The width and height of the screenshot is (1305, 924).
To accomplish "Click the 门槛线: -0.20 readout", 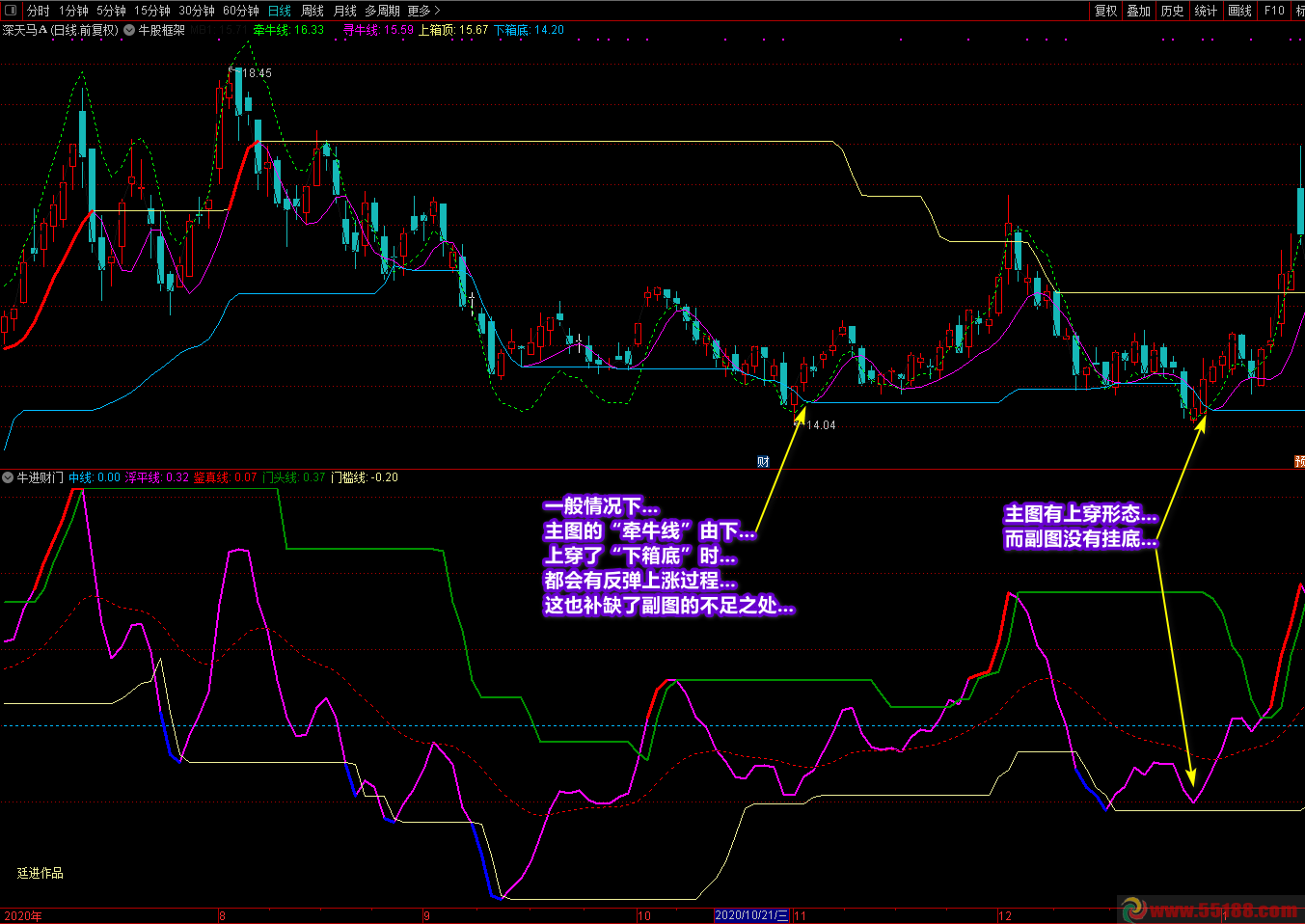I will pos(365,477).
